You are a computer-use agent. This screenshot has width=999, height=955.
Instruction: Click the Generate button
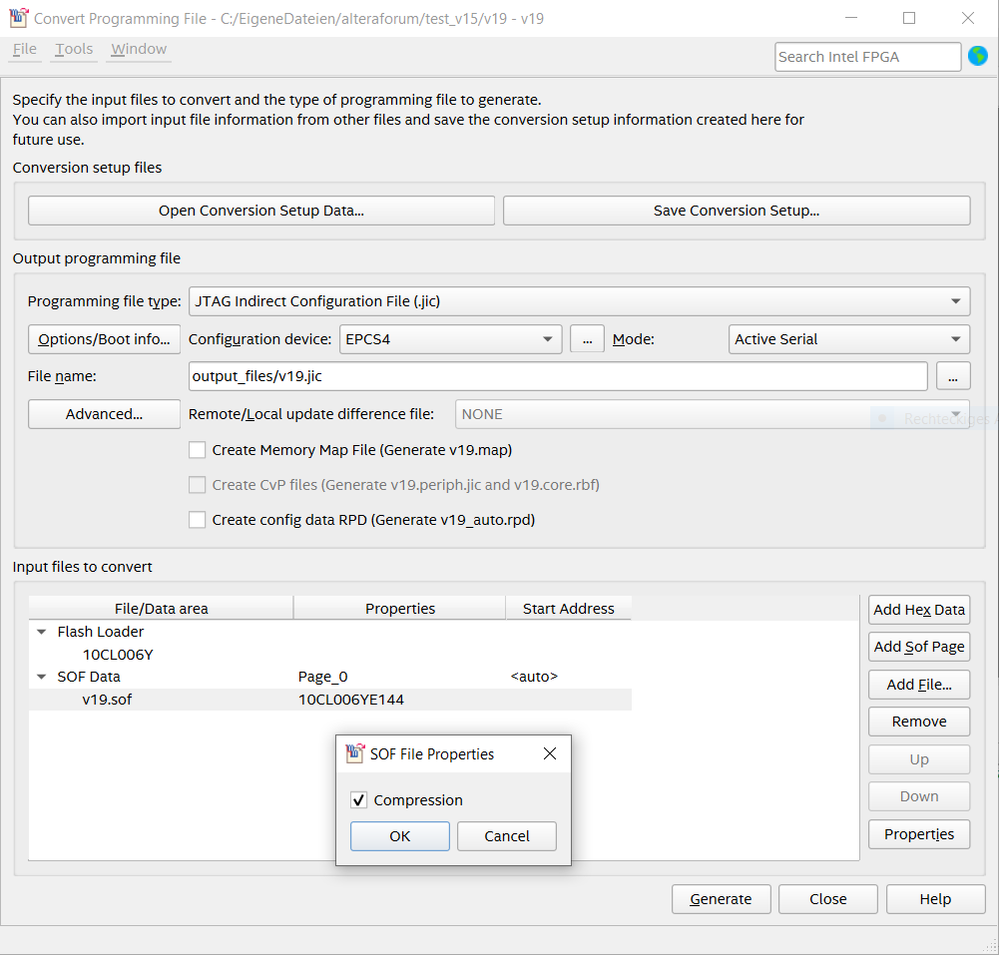pyautogui.click(x=721, y=899)
